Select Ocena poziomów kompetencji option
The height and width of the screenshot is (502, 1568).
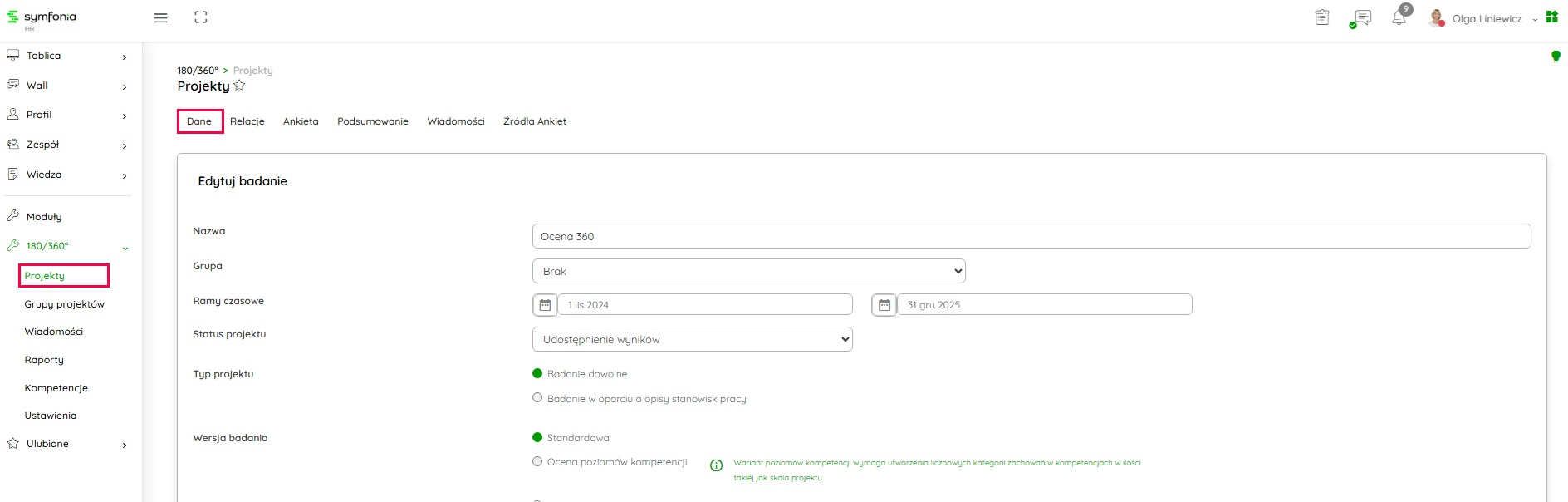click(537, 462)
